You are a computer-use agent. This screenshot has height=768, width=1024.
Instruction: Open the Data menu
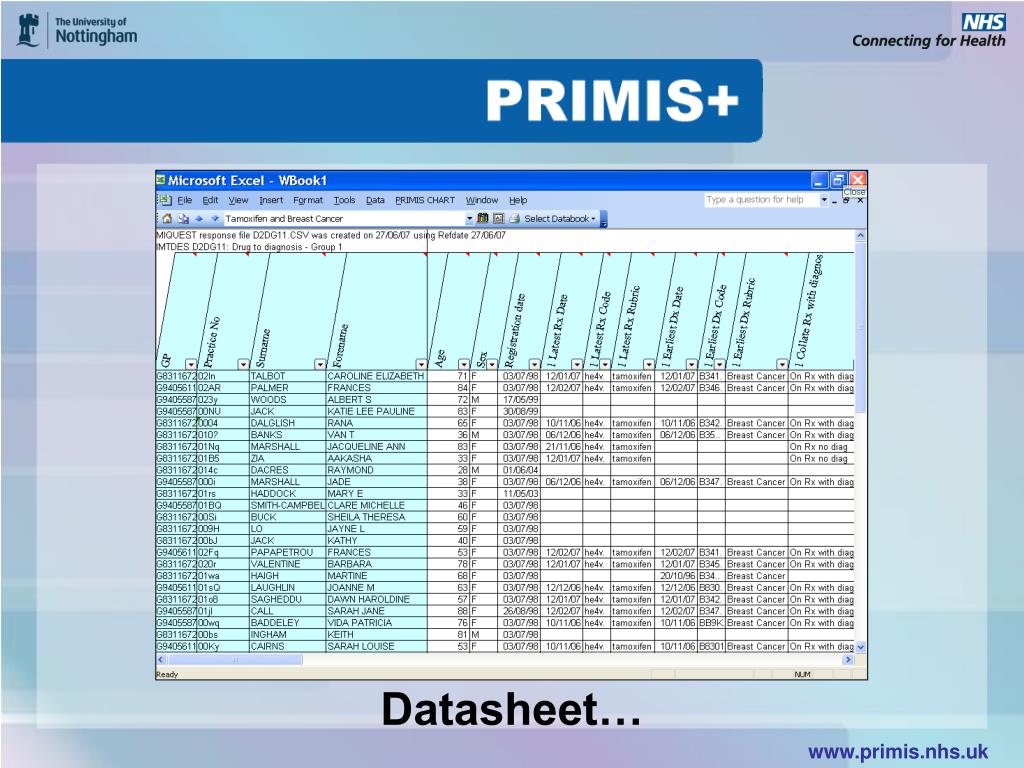pyautogui.click(x=375, y=200)
